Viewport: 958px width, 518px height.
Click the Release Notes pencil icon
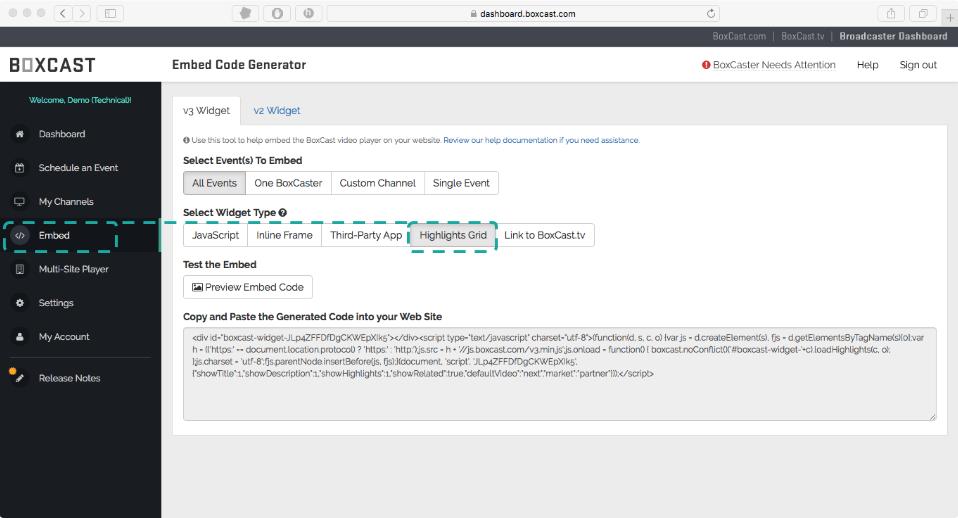18,378
